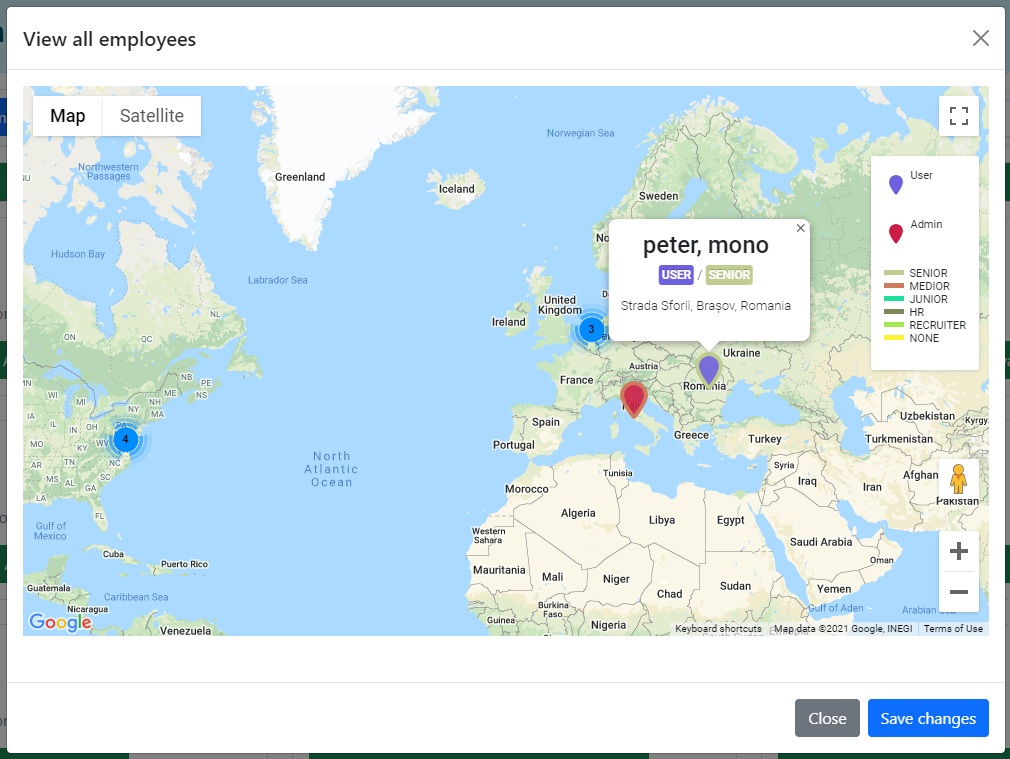Open Keyboard shortcuts link
The image size is (1010, 759).
pos(718,629)
